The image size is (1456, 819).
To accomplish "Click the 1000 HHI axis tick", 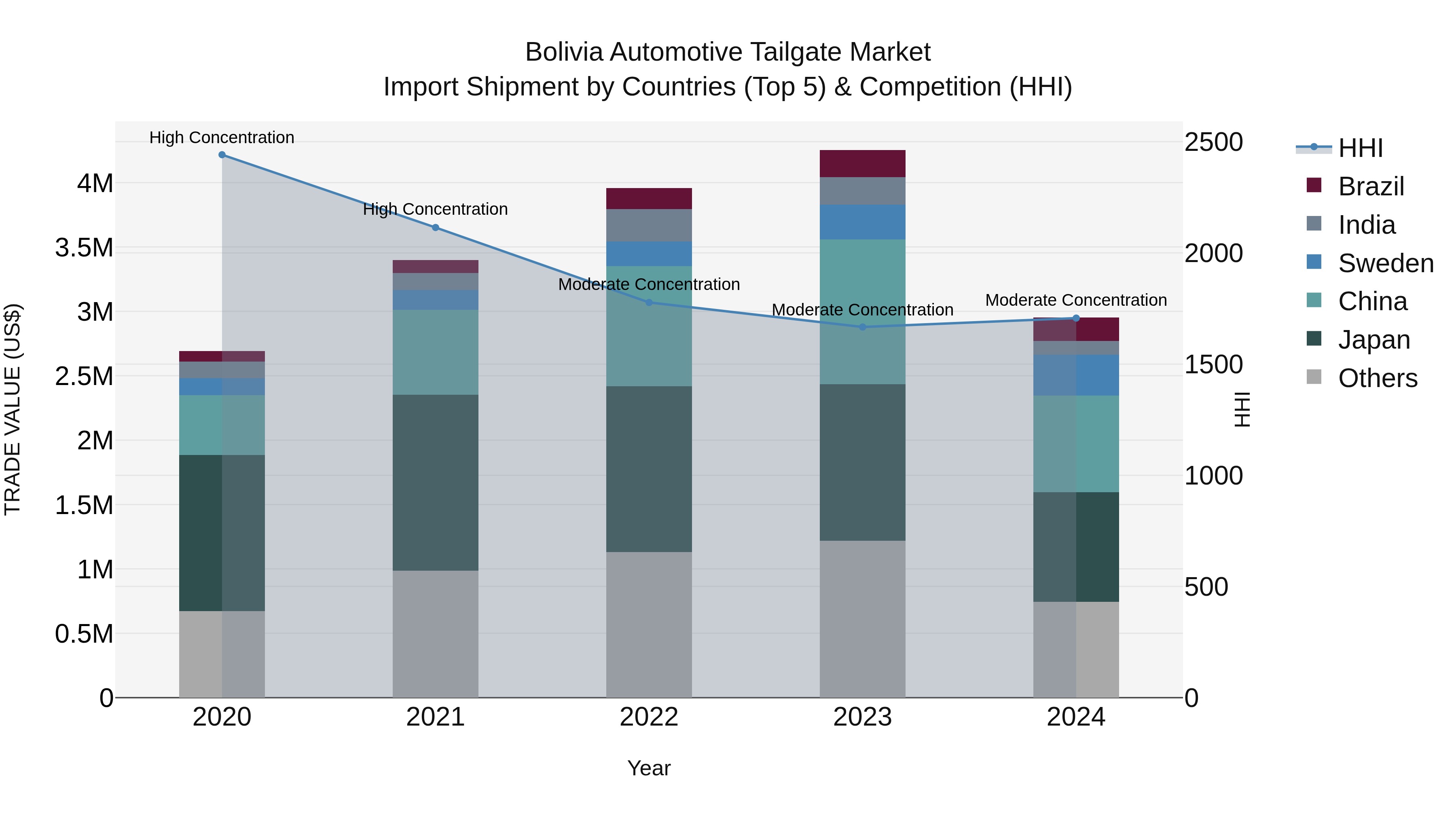I will coord(1213,475).
